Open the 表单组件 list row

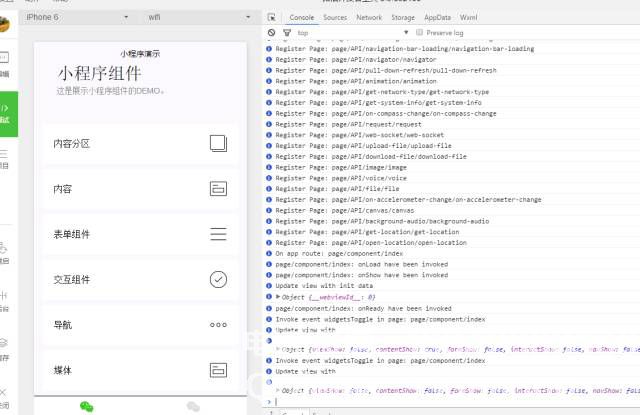tap(140, 234)
